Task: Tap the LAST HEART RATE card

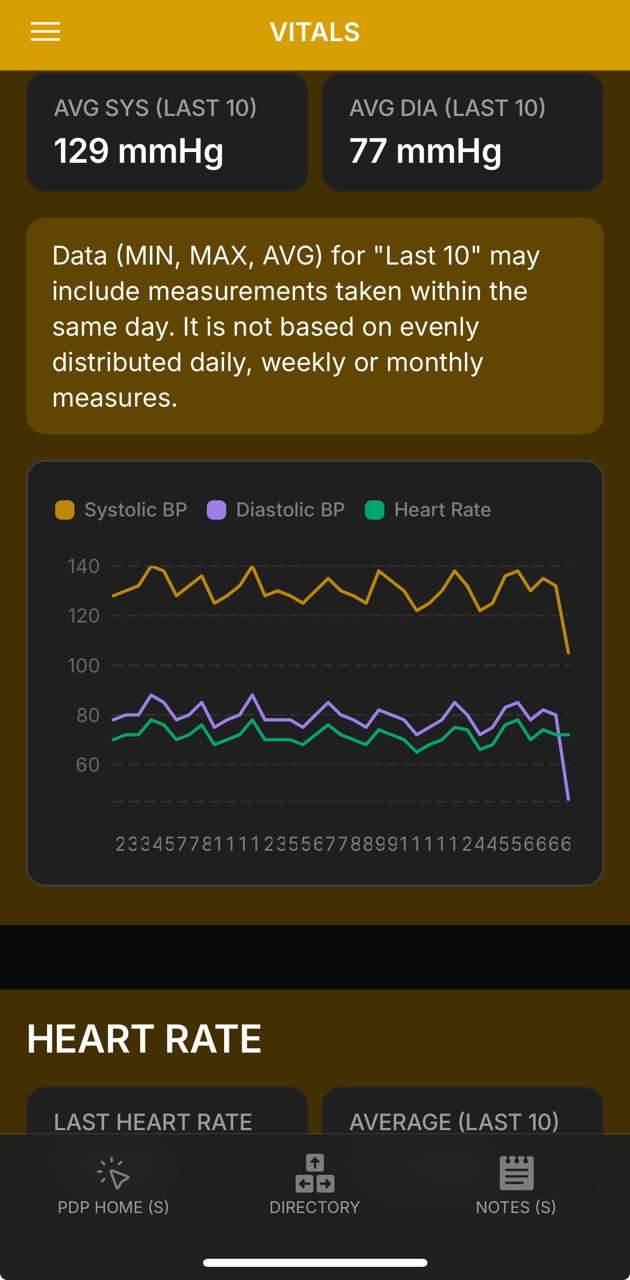Action: [166, 1112]
